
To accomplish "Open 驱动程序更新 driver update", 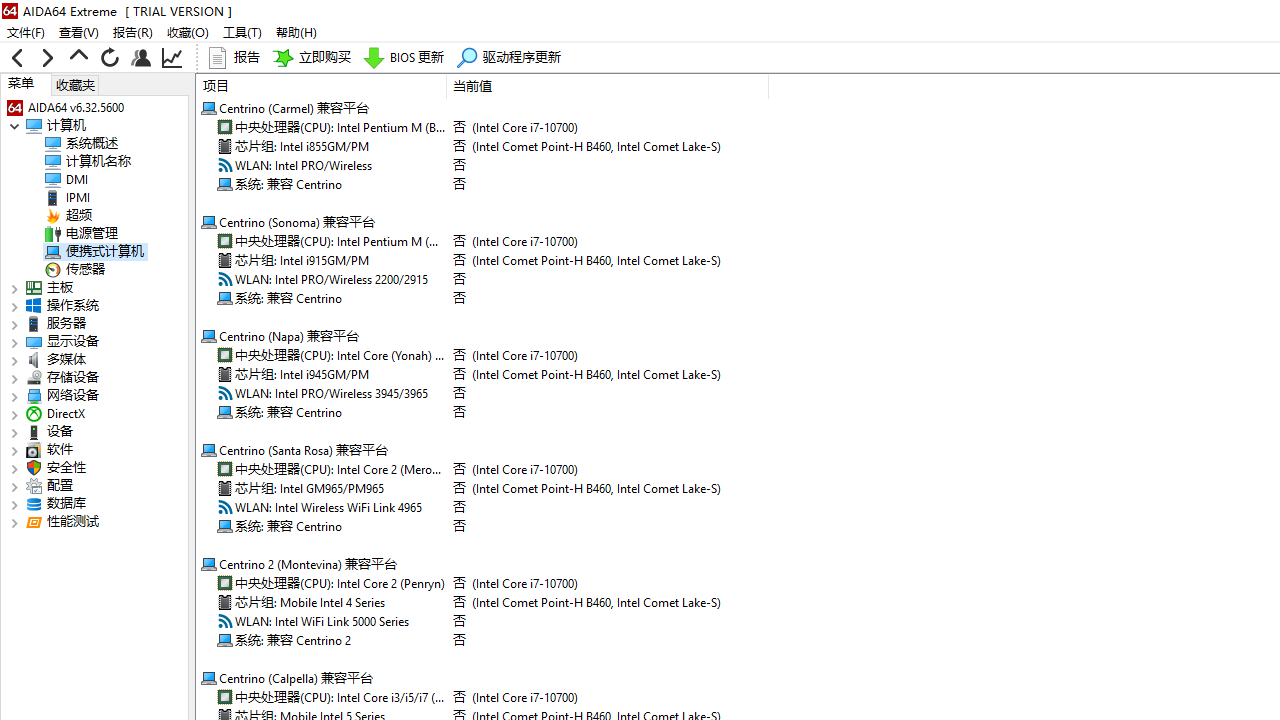I will click(509, 58).
